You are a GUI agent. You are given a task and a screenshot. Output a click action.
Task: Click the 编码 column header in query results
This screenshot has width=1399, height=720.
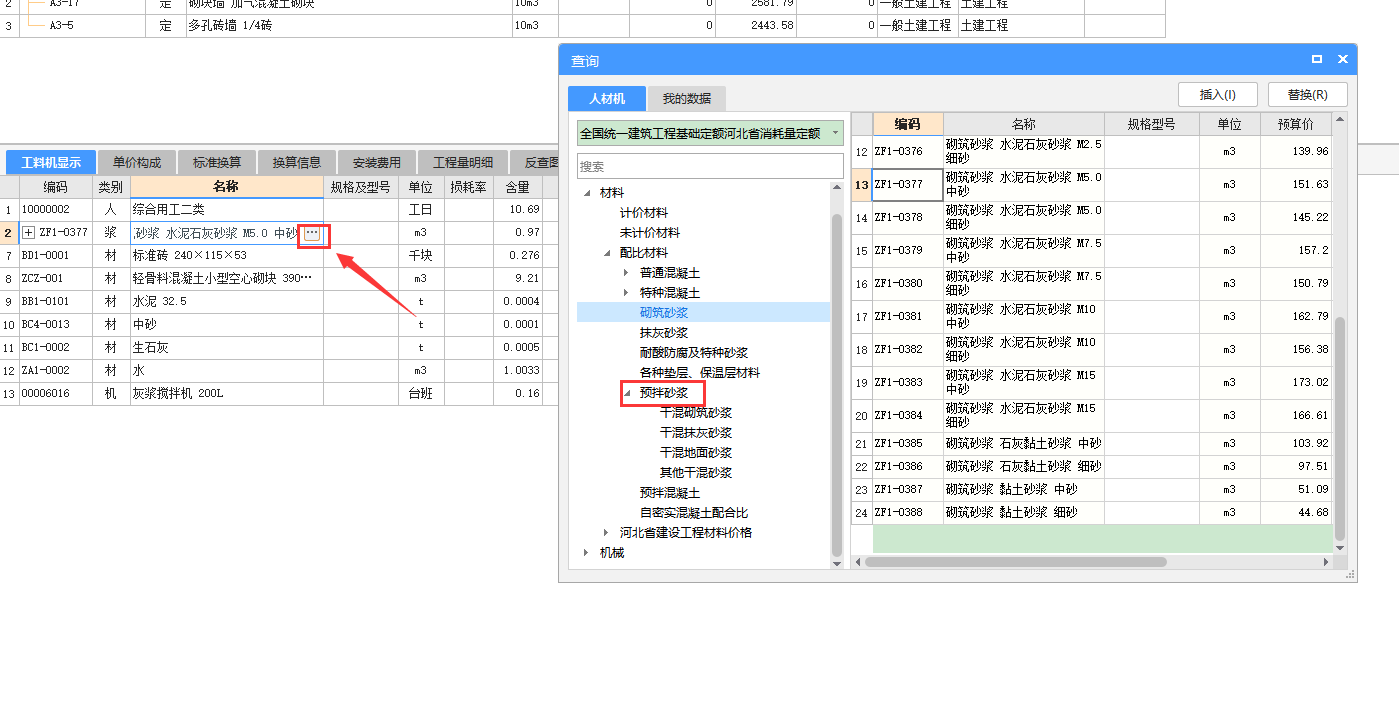[908, 124]
